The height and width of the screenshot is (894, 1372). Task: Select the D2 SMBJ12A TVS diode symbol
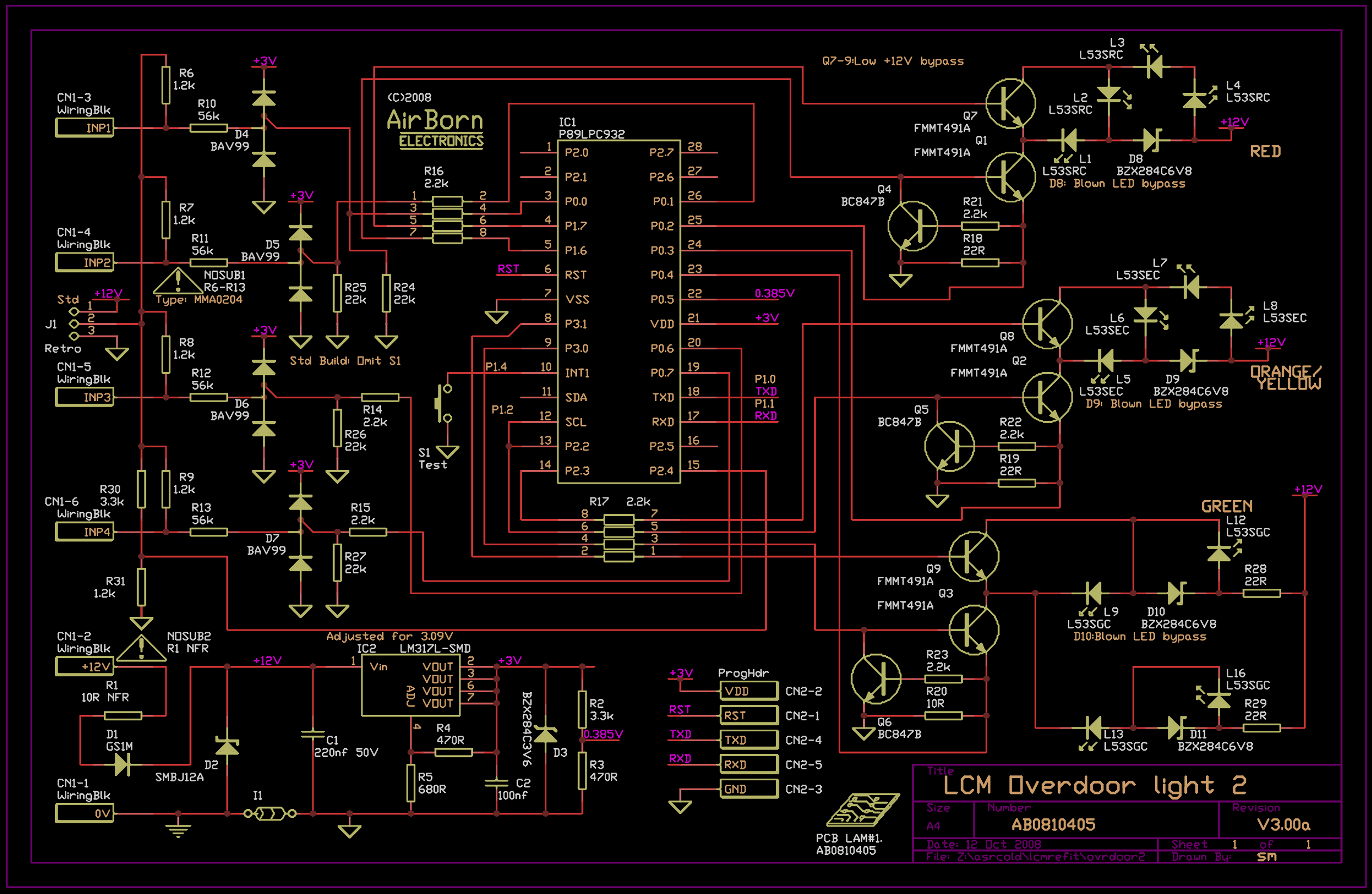click(x=226, y=747)
